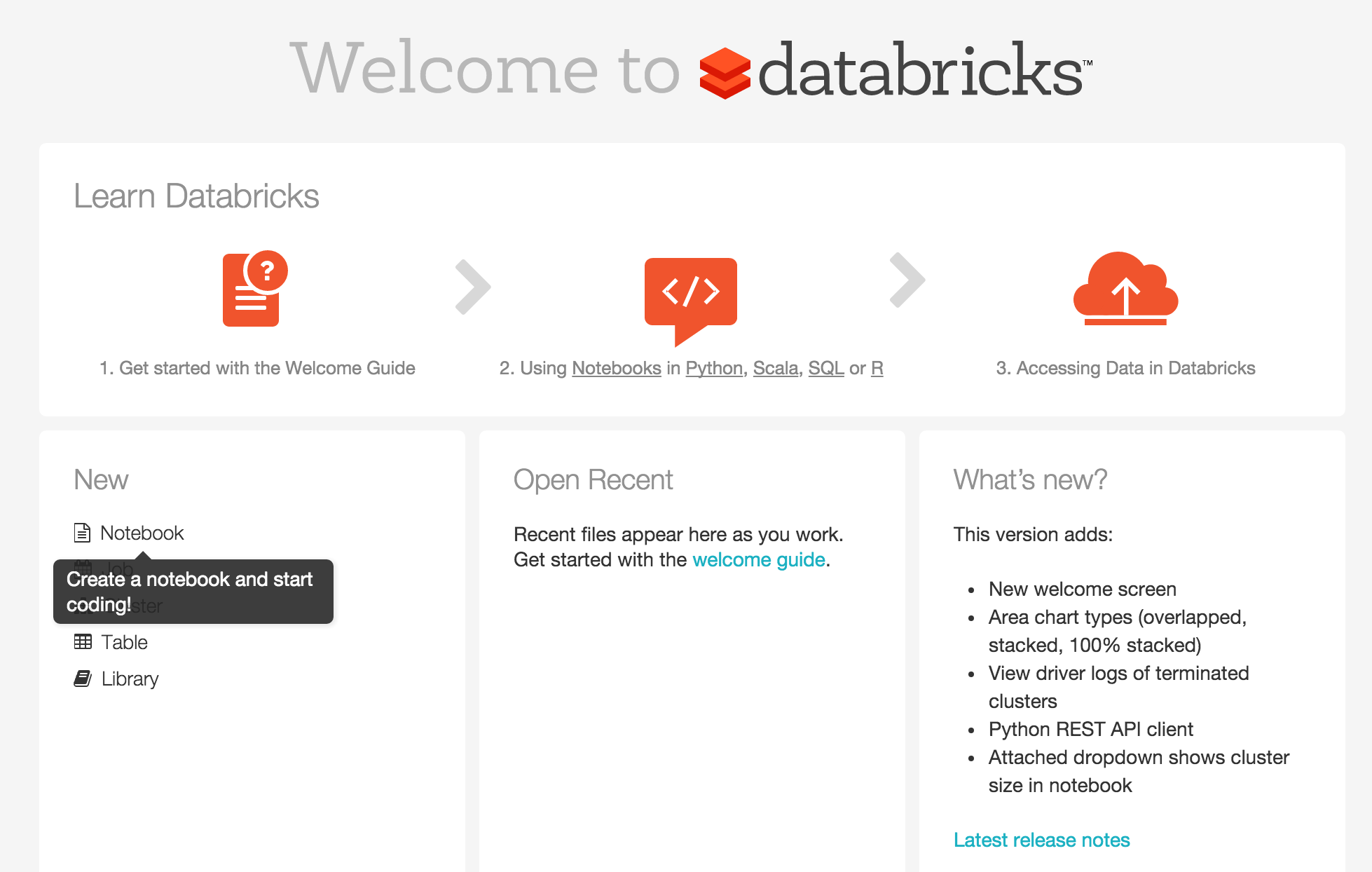The image size is (1372, 872).
Task: Create a new Notebook
Action: pyautogui.click(x=142, y=533)
